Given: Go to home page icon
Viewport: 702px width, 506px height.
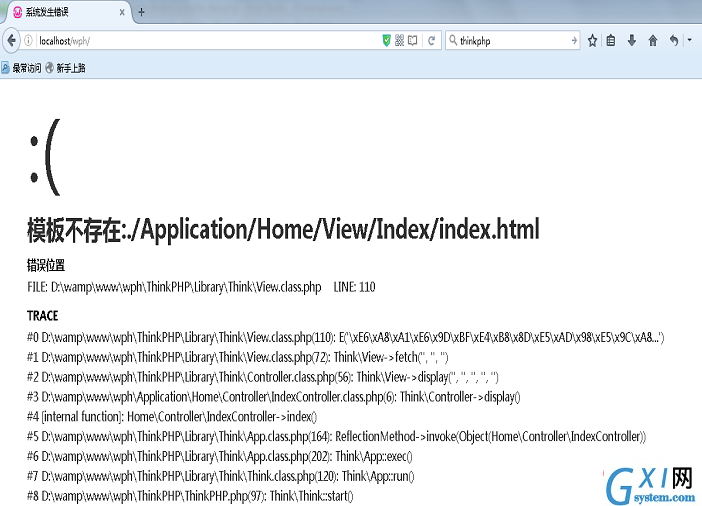Looking at the screenshot, I should pos(653,41).
